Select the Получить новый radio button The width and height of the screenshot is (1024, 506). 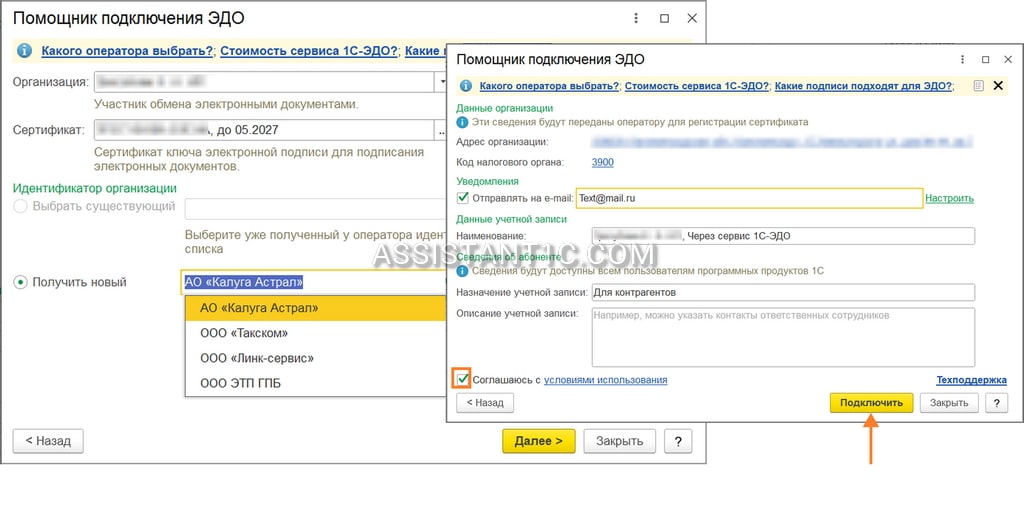coord(21,282)
